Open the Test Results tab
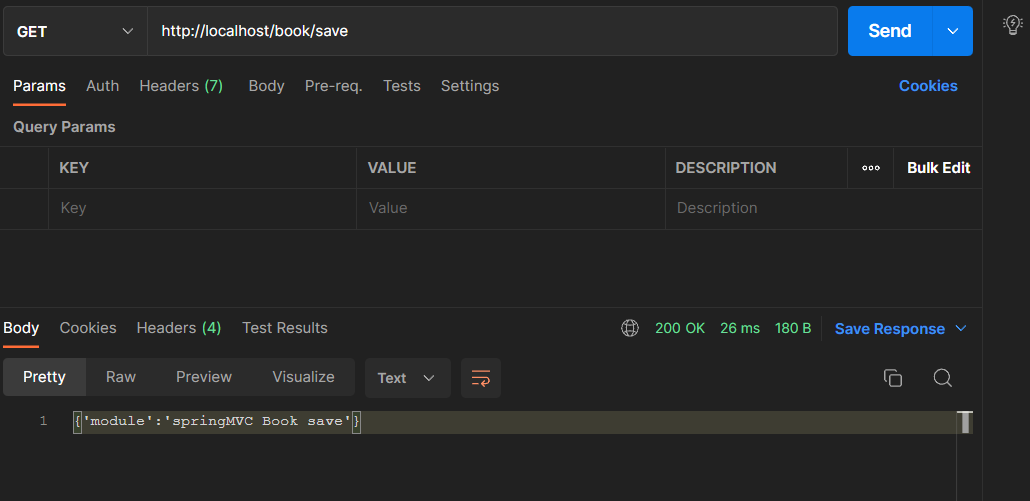This screenshot has height=501, width=1030. 284,328
